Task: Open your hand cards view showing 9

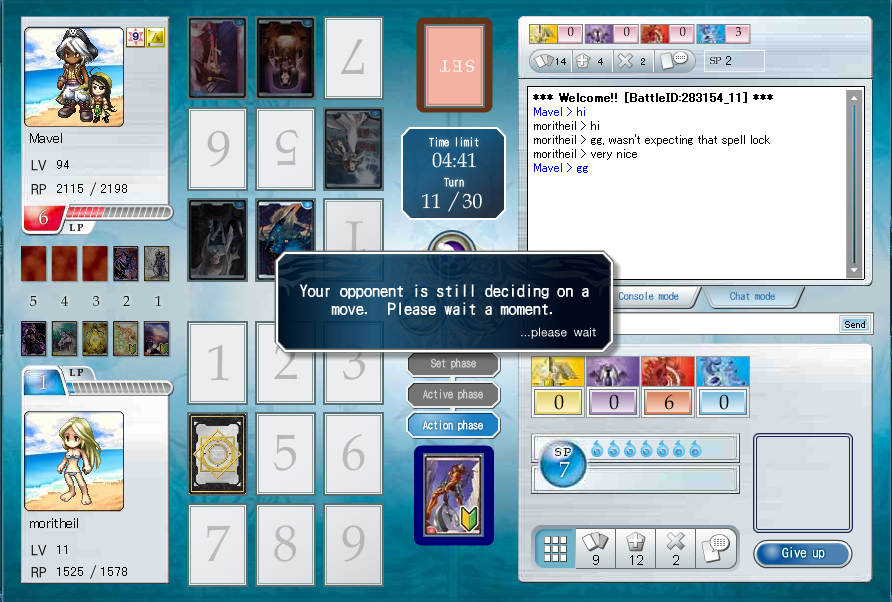Action: [x=595, y=548]
